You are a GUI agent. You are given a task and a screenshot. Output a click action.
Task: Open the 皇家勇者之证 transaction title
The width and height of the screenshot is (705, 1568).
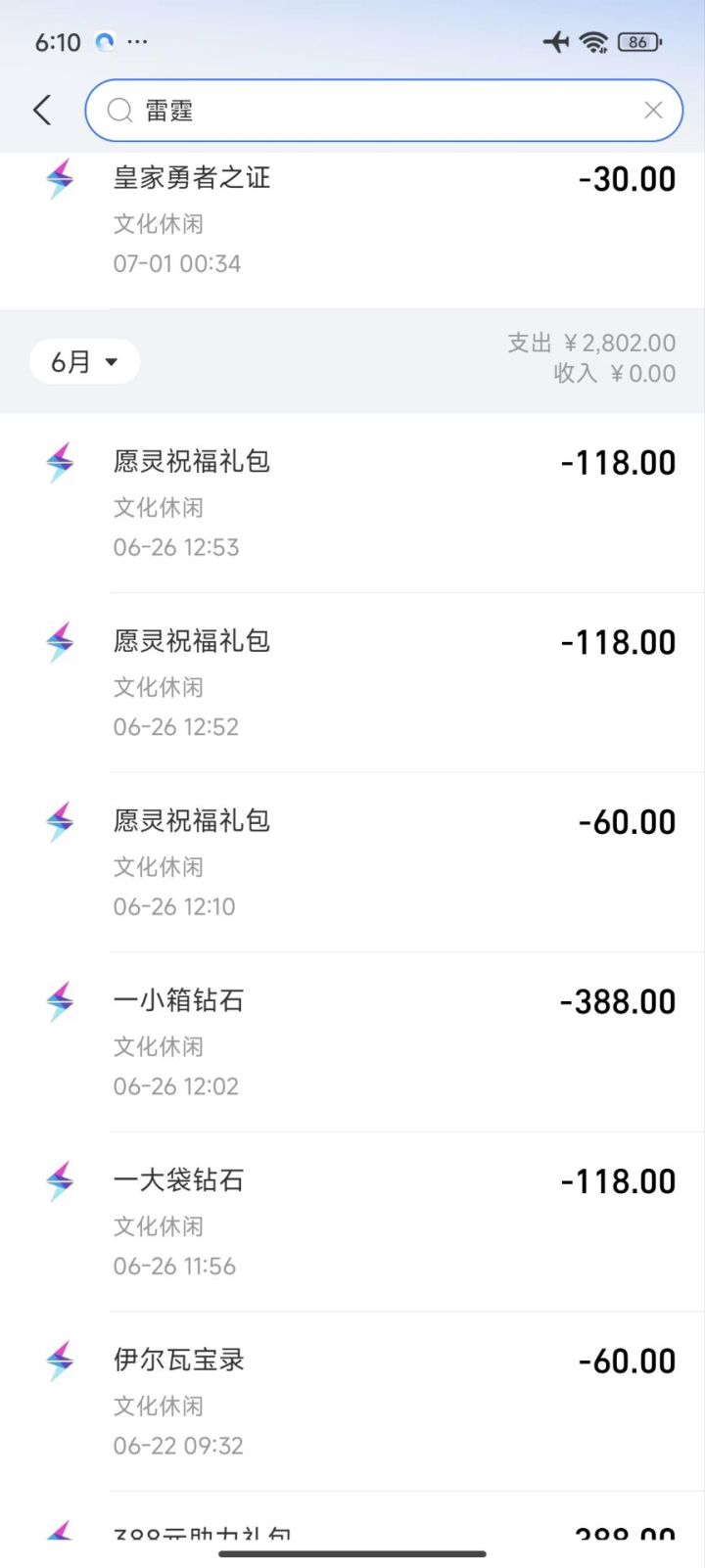click(192, 178)
